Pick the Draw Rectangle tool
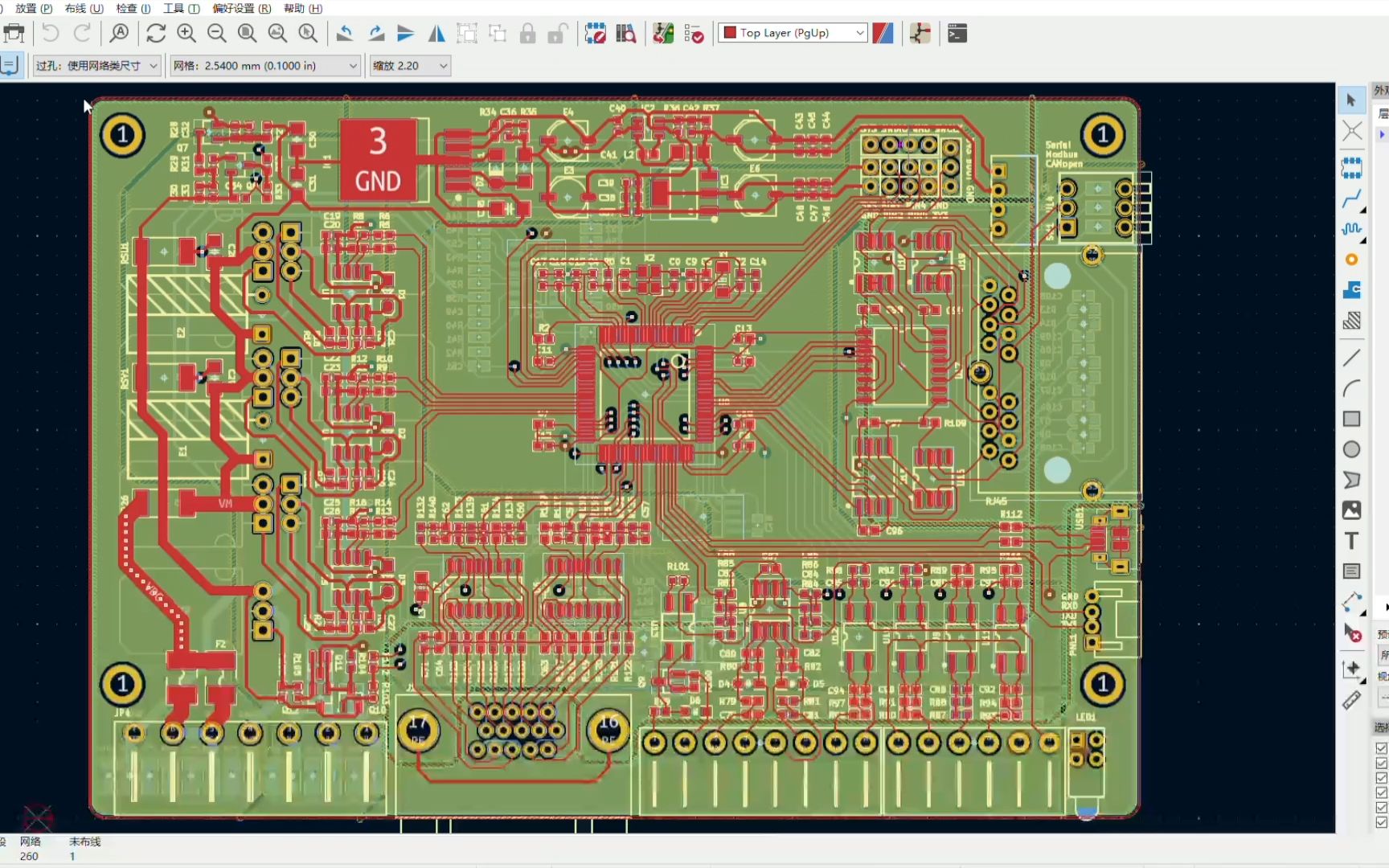The height and width of the screenshot is (868, 1389). click(x=1351, y=419)
